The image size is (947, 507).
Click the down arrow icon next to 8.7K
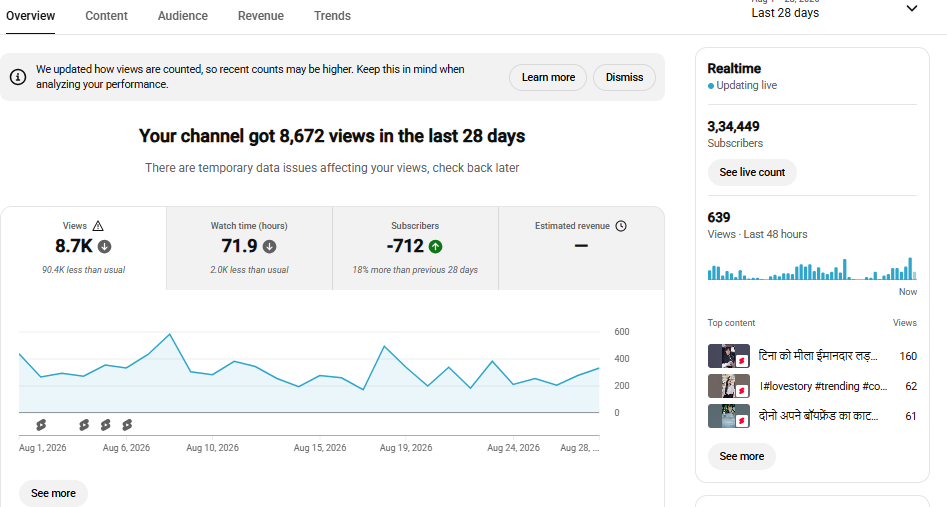click(x=104, y=247)
